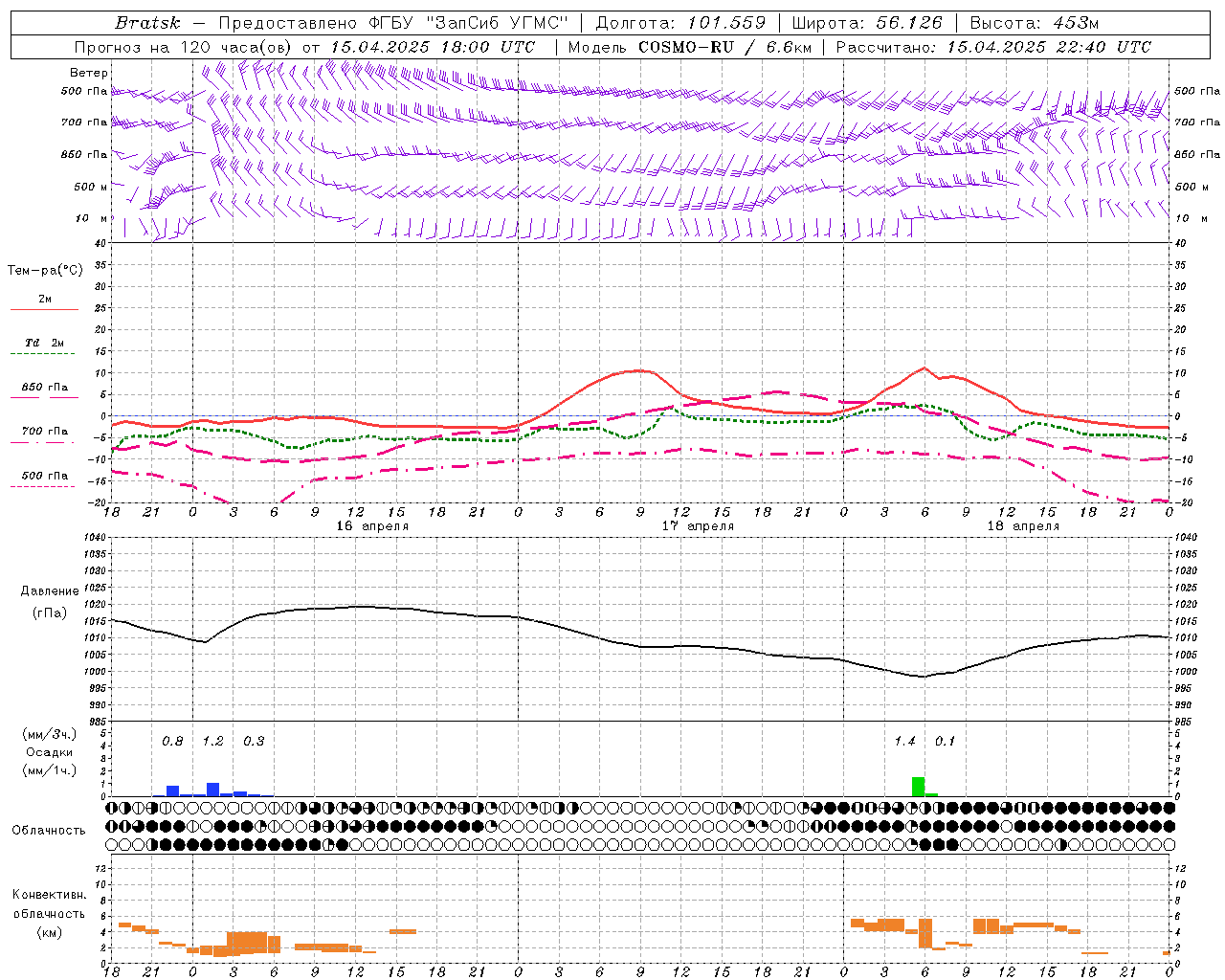Click the station name Bratsk in header

[x=147, y=23]
